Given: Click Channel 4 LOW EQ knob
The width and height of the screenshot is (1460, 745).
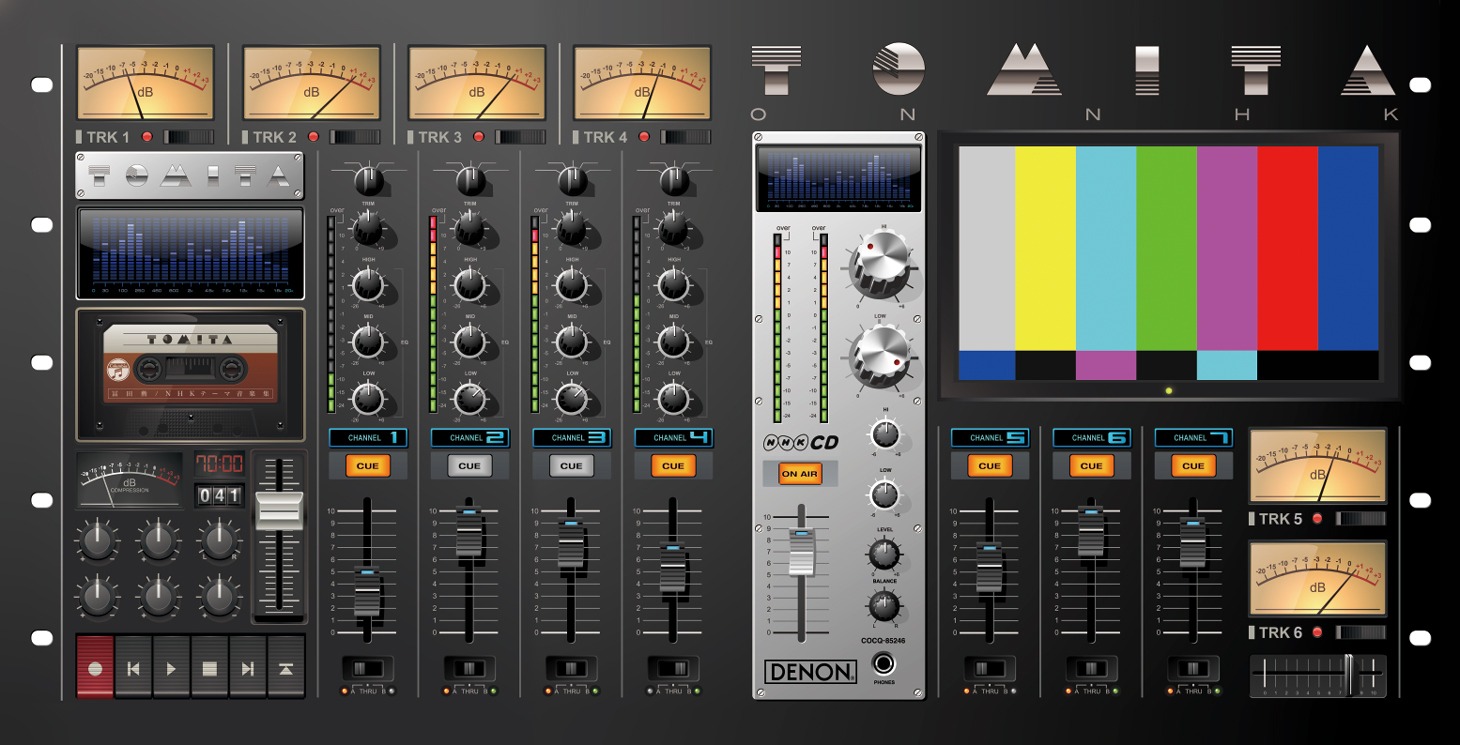Looking at the screenshot, I should coord(674,400).
